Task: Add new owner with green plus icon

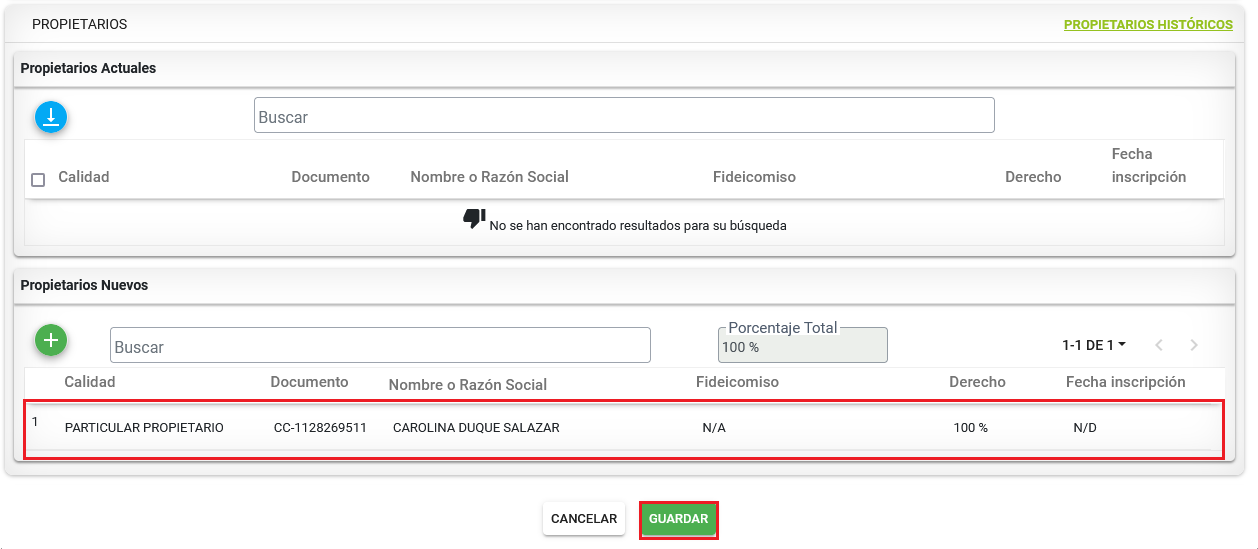Action: click(x=51, y=340)
